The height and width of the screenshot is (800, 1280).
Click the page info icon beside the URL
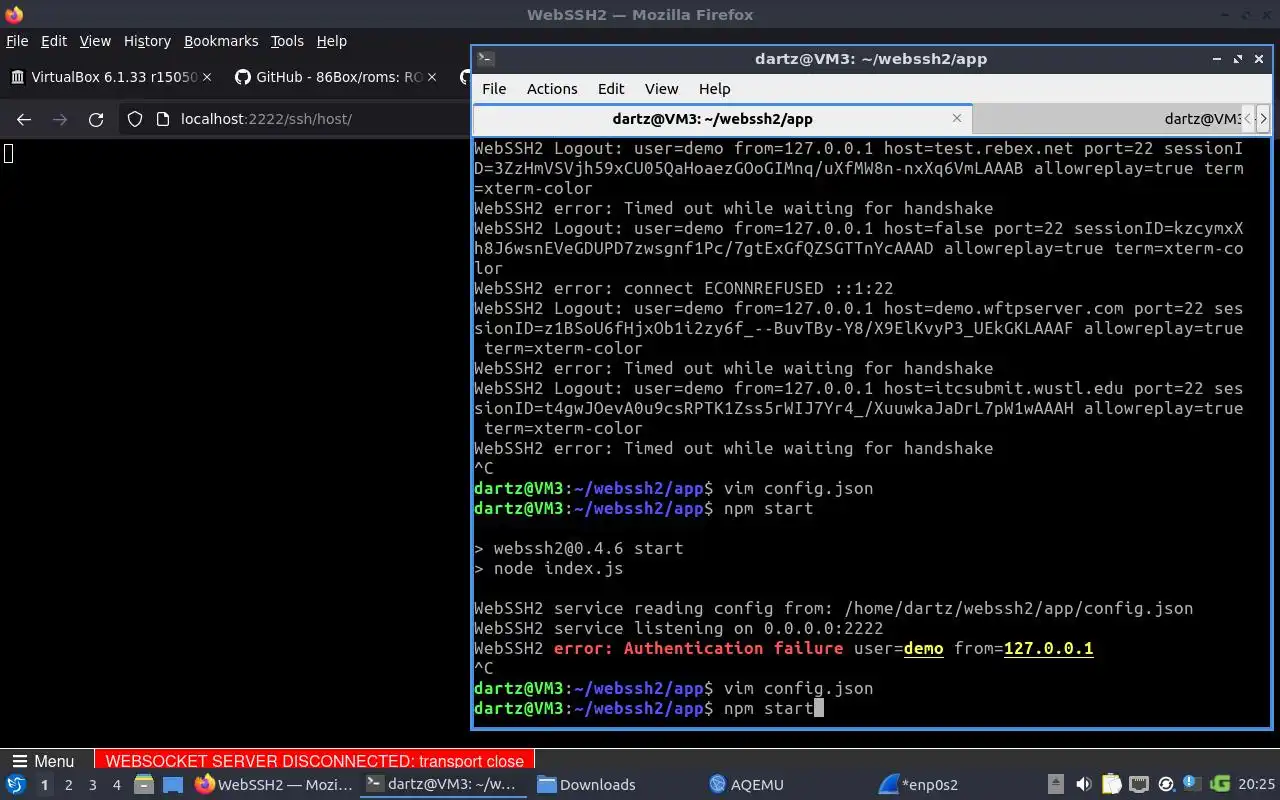(163, 119)
